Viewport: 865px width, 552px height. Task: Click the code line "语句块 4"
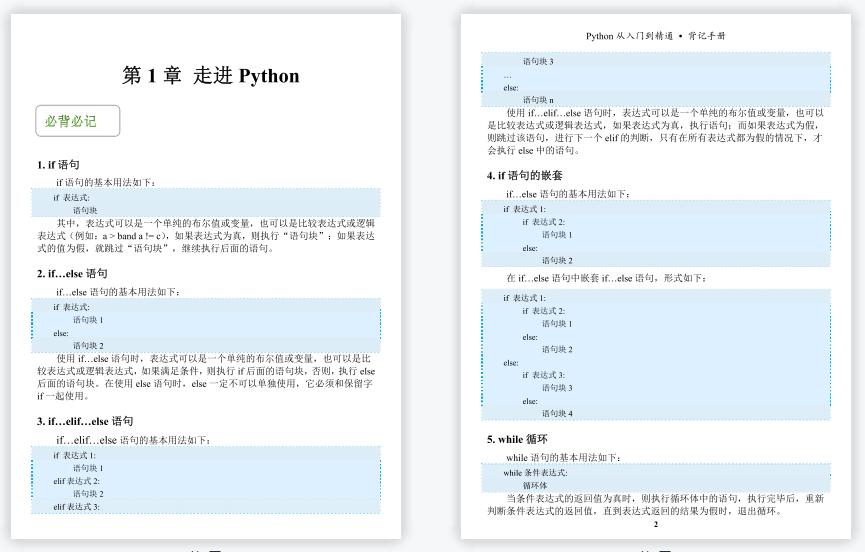pos(557,413)
